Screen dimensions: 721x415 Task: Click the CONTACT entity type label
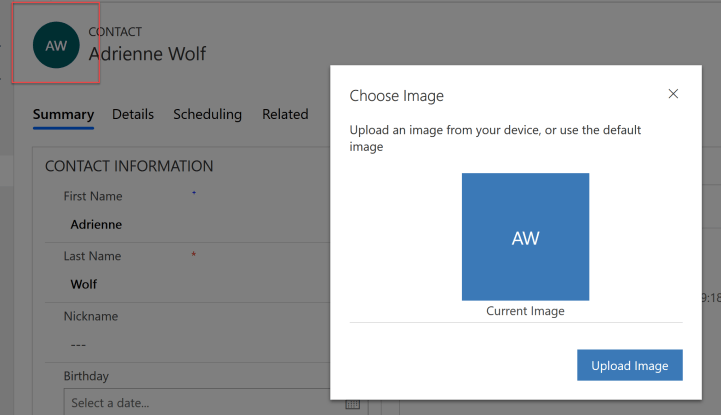(115, 32)
